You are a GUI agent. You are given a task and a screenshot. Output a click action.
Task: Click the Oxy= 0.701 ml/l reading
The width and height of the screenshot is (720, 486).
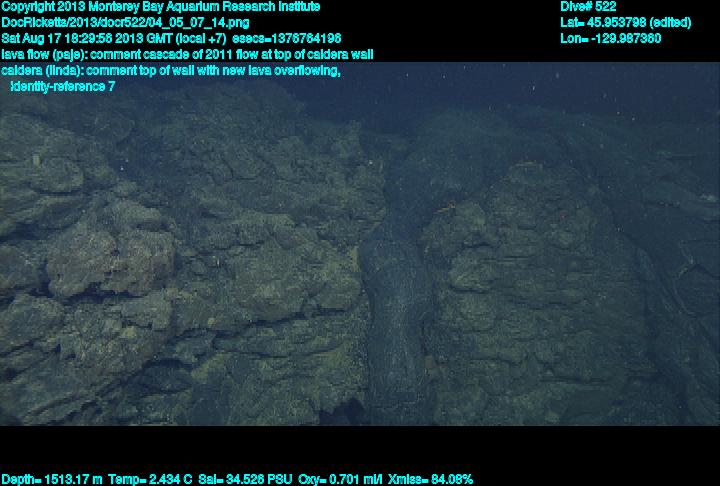click(340, 480)
